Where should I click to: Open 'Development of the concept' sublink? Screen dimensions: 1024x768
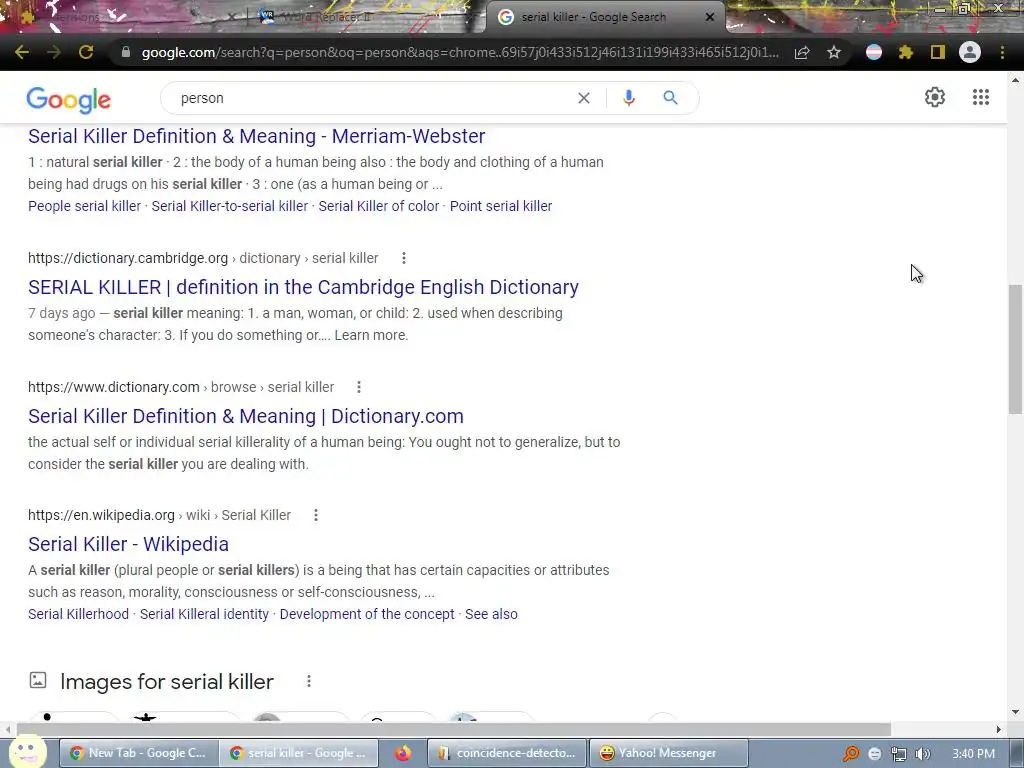[x=367, y=615]
